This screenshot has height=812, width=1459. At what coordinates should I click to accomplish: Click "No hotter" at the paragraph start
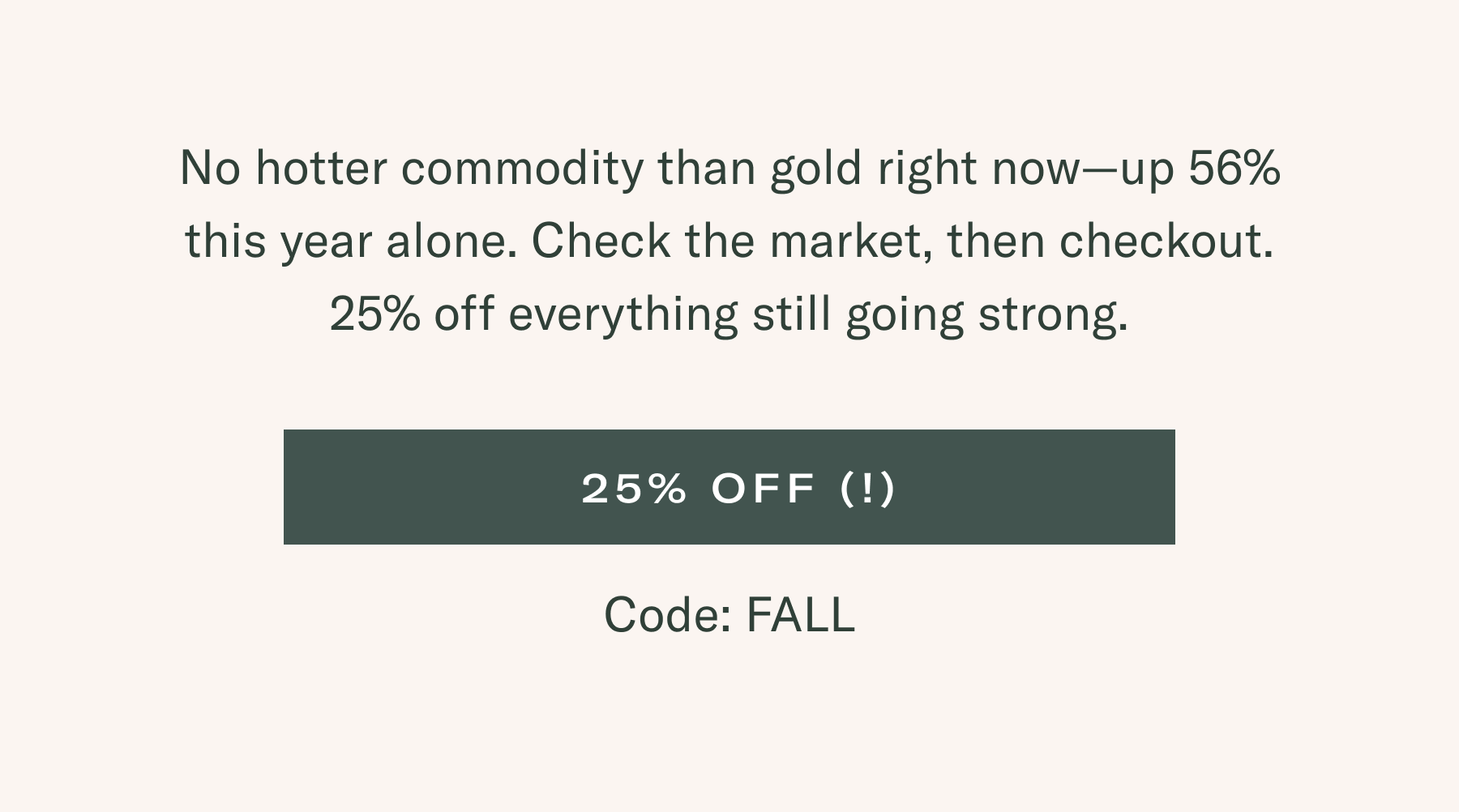[x=283, y=168]
